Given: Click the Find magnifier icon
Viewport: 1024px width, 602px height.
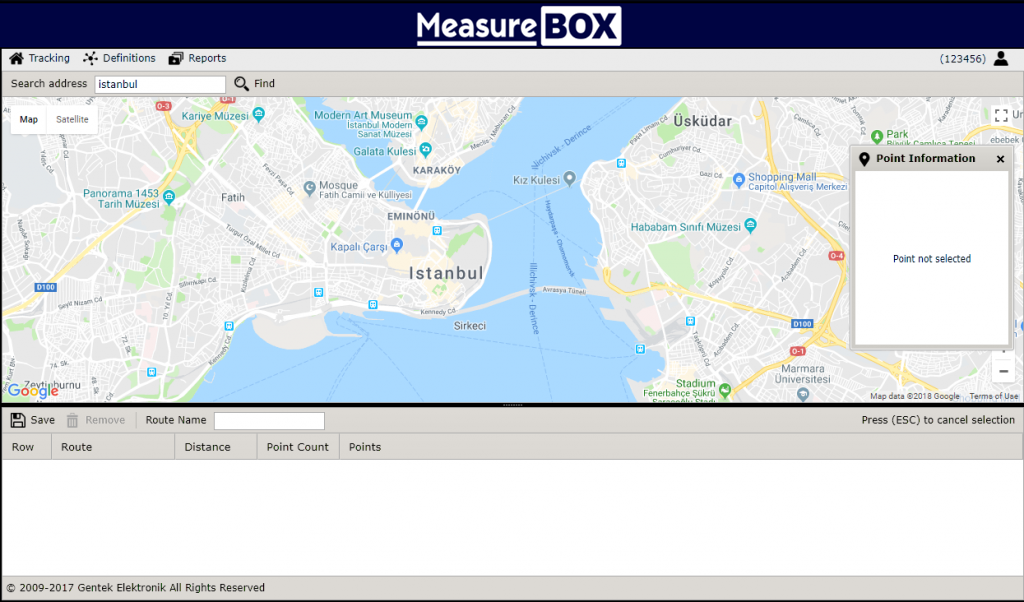Looking at the screenshot, I should coord(242,84).
